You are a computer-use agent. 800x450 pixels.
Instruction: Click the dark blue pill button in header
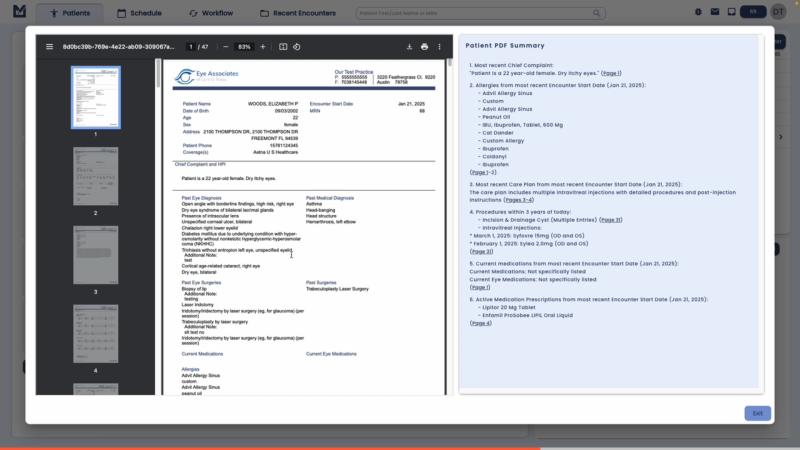[753, 12]
